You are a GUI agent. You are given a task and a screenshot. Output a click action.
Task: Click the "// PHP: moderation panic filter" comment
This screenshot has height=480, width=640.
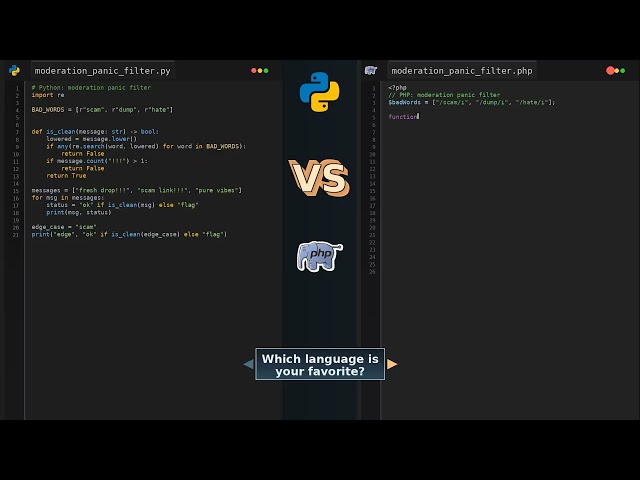444,95
